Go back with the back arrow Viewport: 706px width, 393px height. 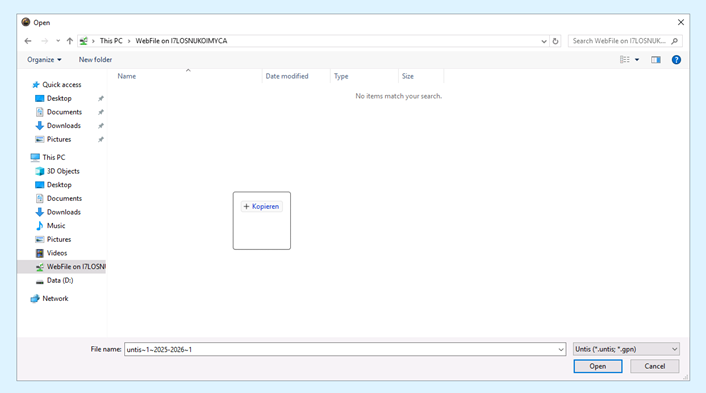[x=28, y=41]
